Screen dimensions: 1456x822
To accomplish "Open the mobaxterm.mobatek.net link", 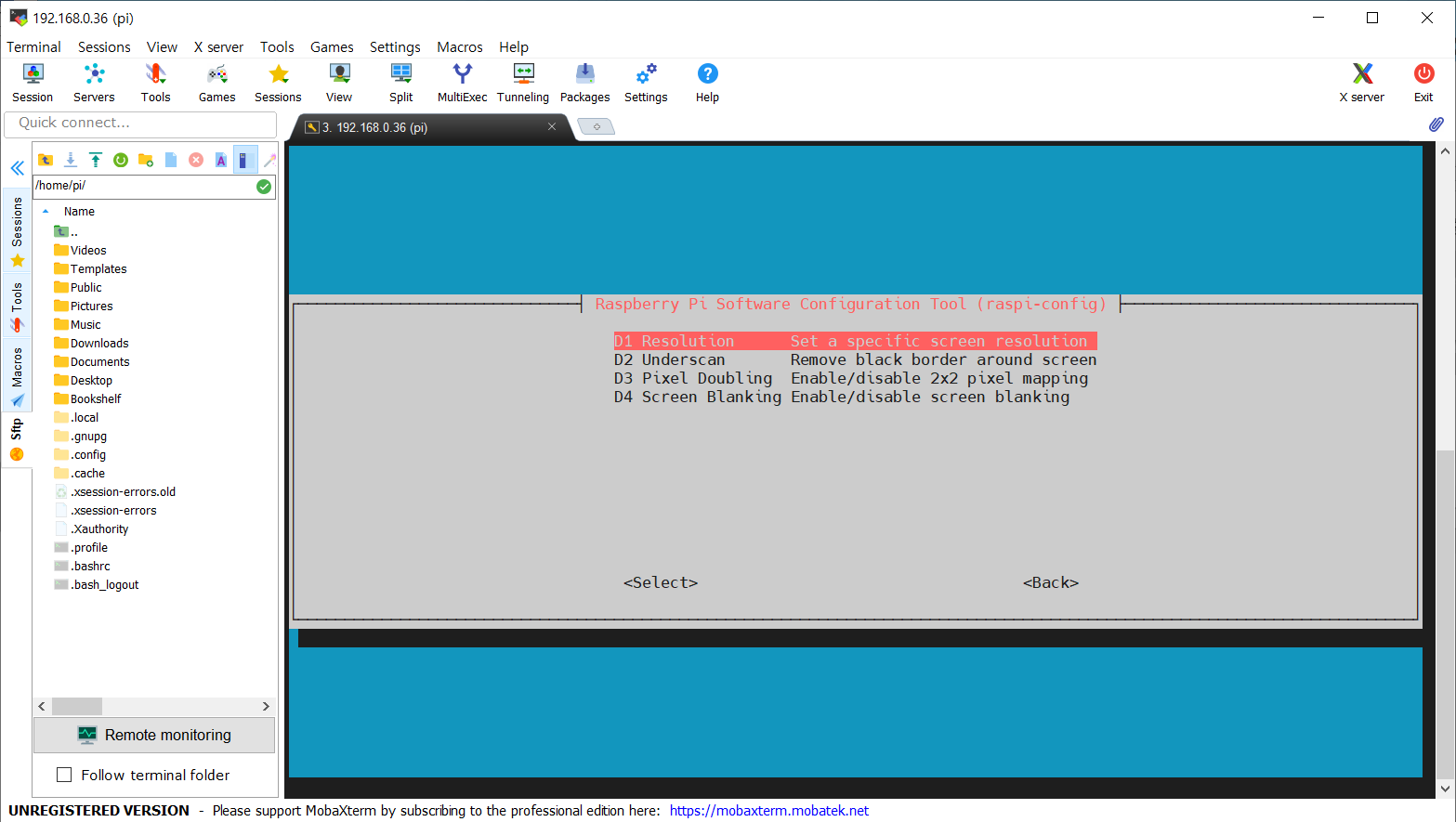I will 769,811.
